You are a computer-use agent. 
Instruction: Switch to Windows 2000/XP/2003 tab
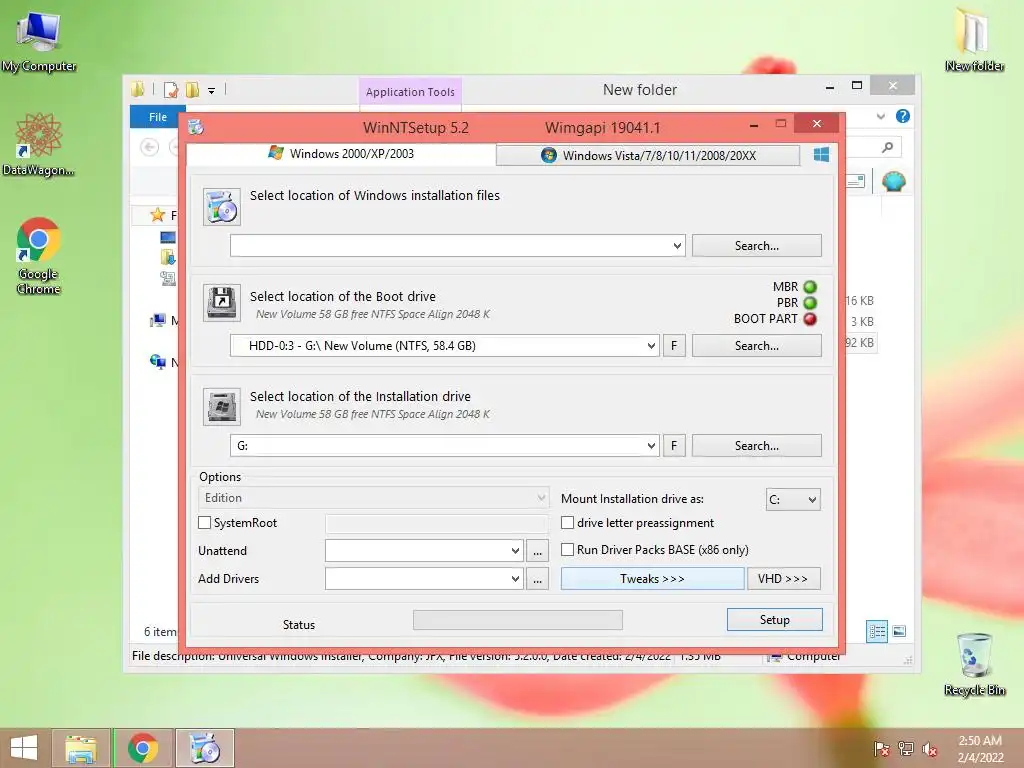(x=341, y=153)
